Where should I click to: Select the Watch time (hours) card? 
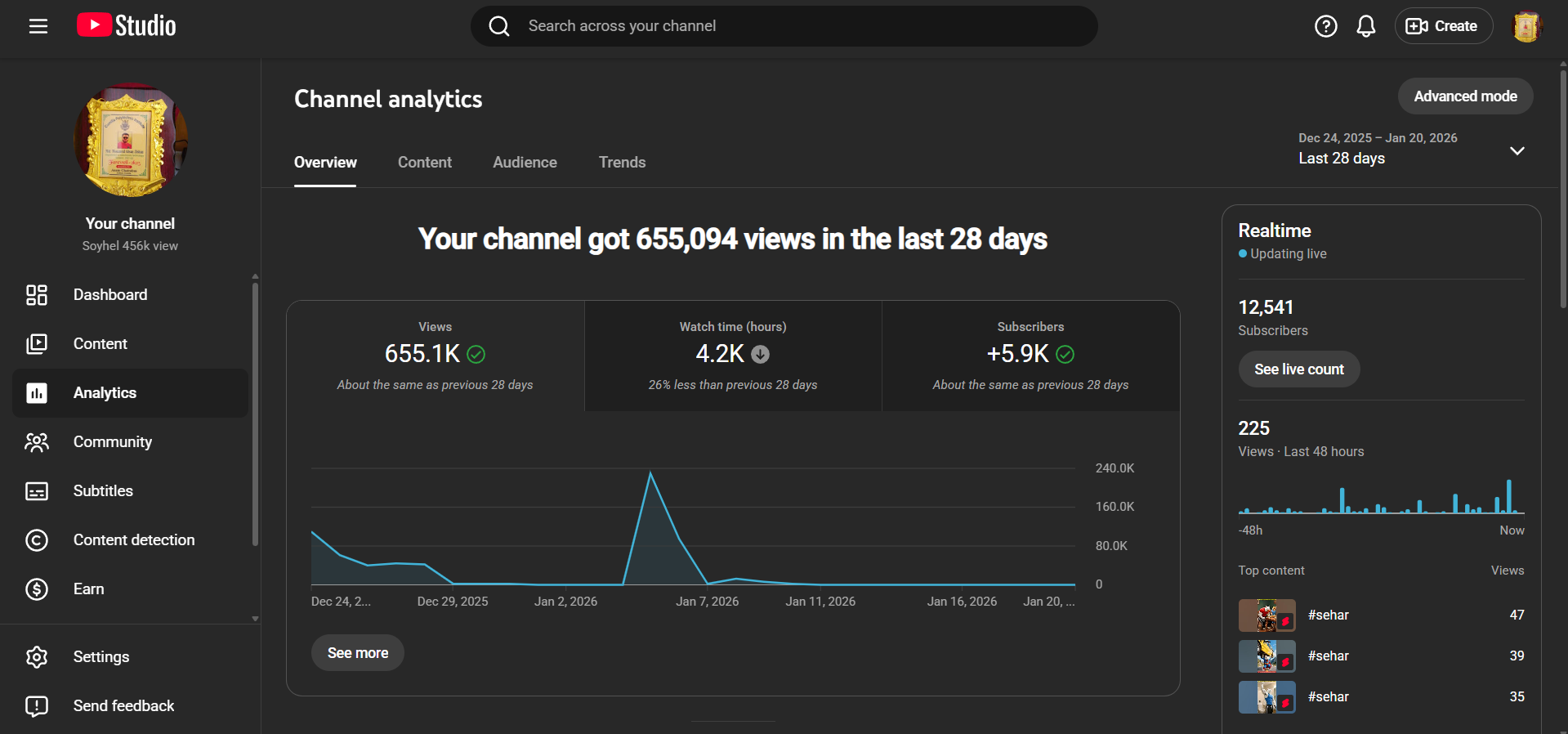[x=733, y=356]
